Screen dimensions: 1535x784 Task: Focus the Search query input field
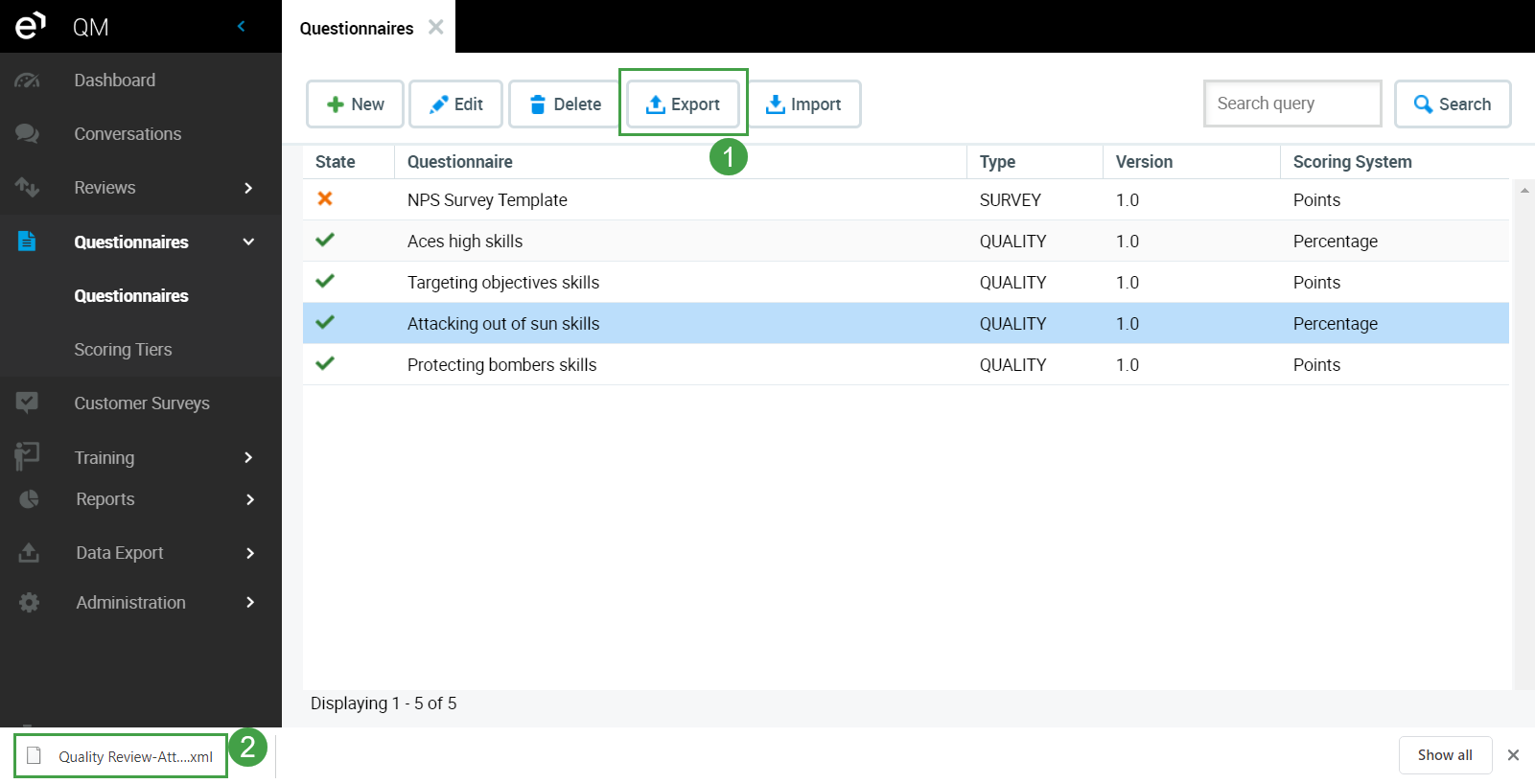1291,104
